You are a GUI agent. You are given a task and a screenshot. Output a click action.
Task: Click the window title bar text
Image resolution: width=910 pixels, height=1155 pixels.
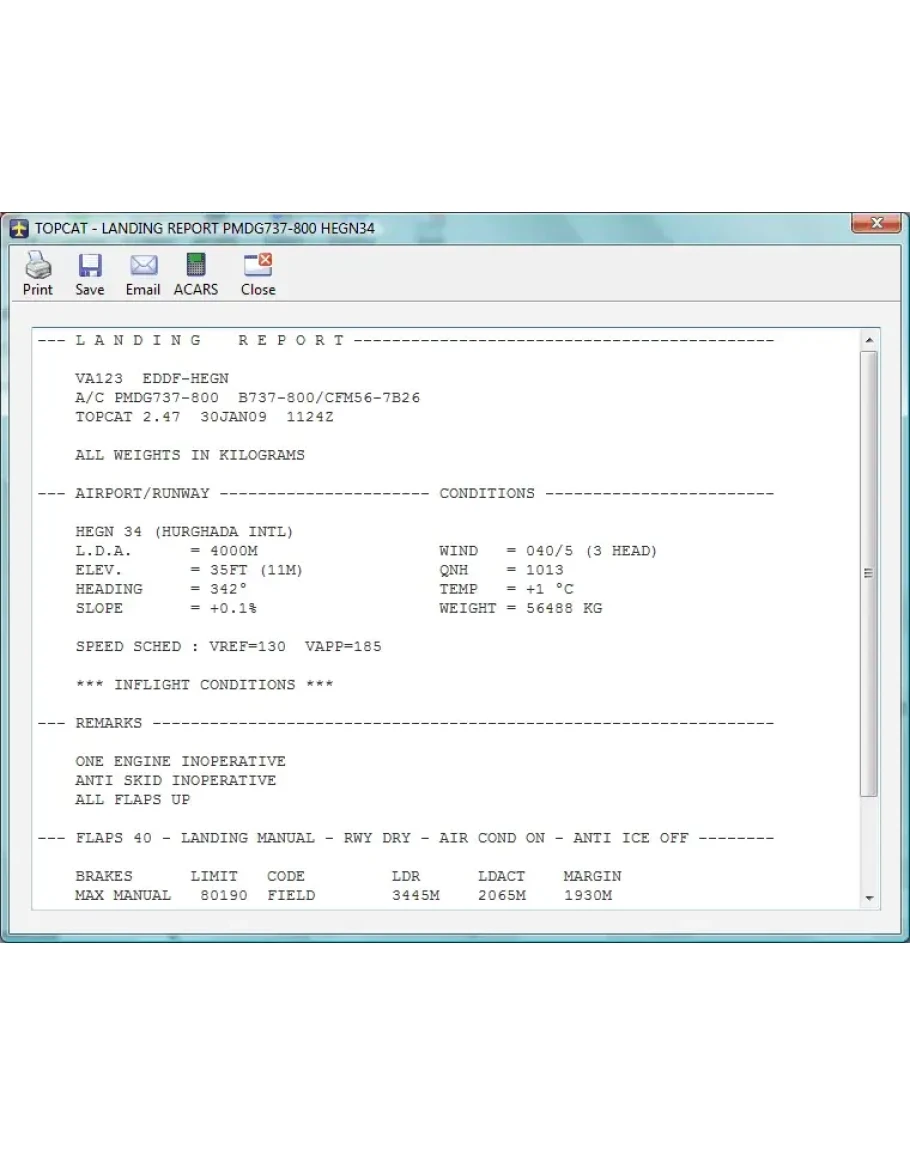[205, 229]
